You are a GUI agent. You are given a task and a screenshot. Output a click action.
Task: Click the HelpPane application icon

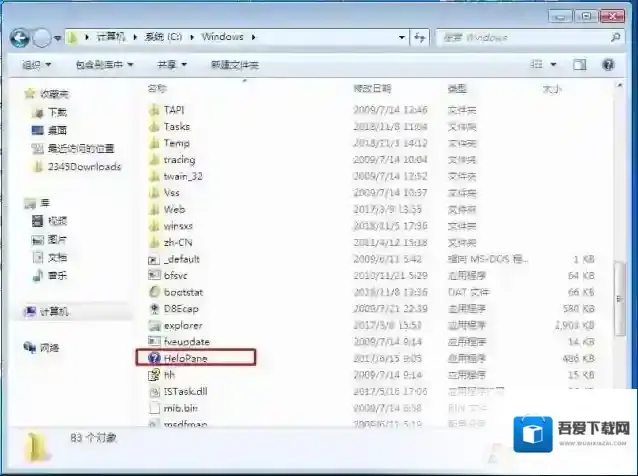[154, 358]
